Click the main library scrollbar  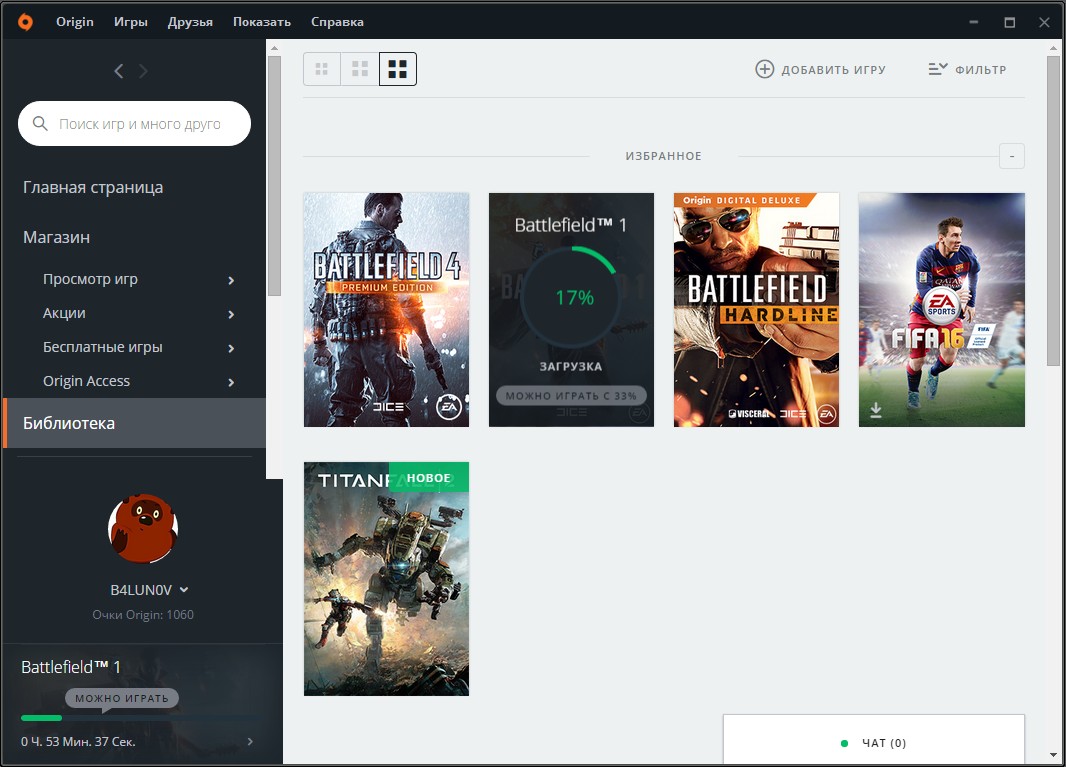pyautogui.click(x=1054, y=211)
